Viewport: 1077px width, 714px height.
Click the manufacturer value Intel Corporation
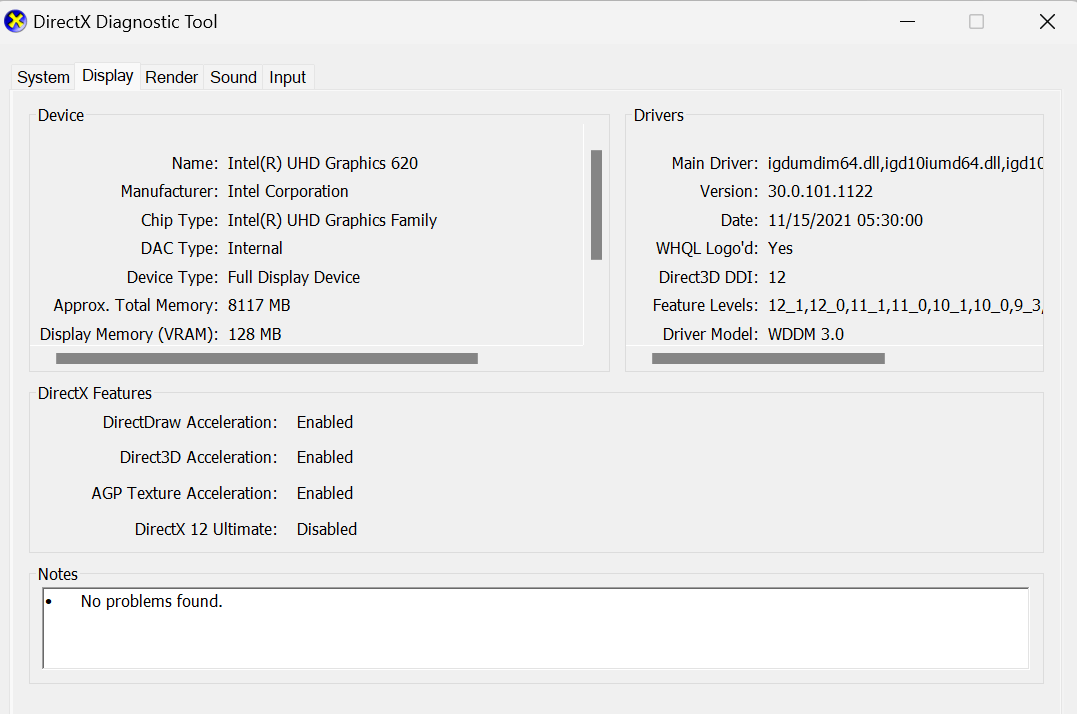288,192
